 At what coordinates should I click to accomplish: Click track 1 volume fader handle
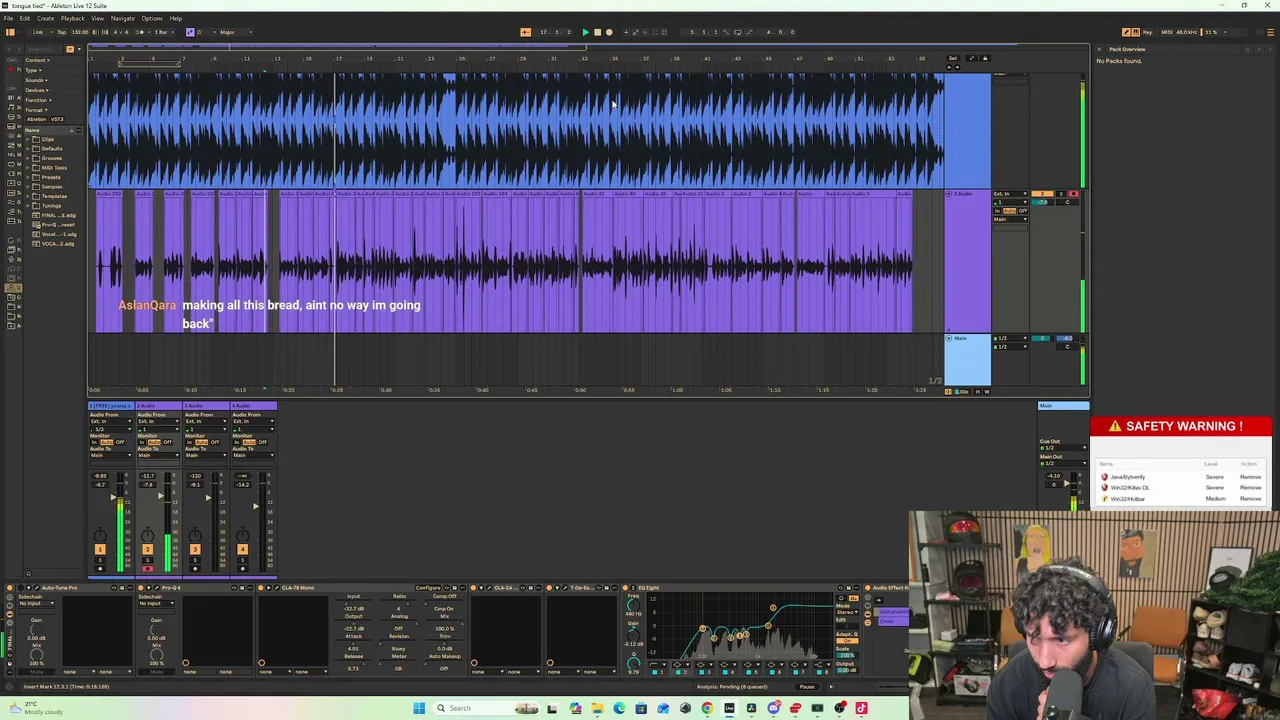(114, 497)
